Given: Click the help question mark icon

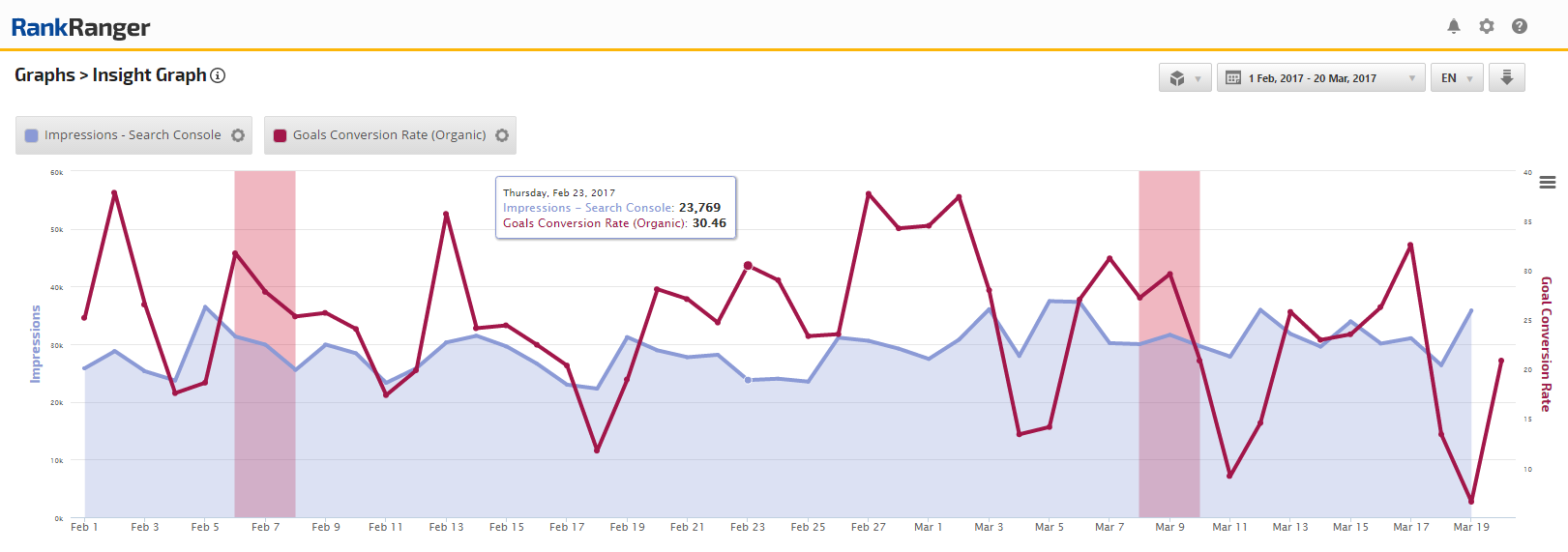Looking at the screenshot, I should coord(1520,26).
